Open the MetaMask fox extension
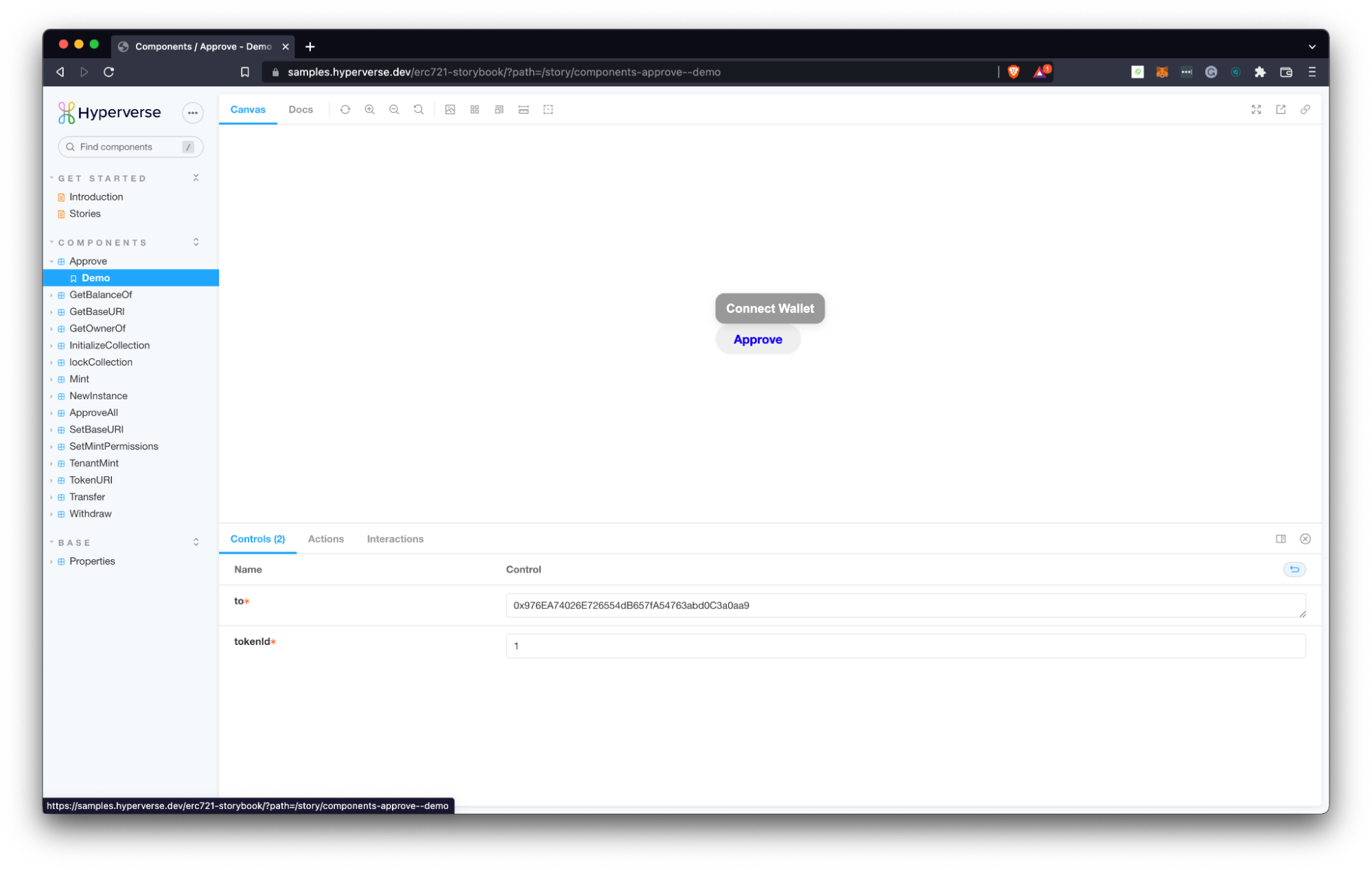 [1162, 72]
